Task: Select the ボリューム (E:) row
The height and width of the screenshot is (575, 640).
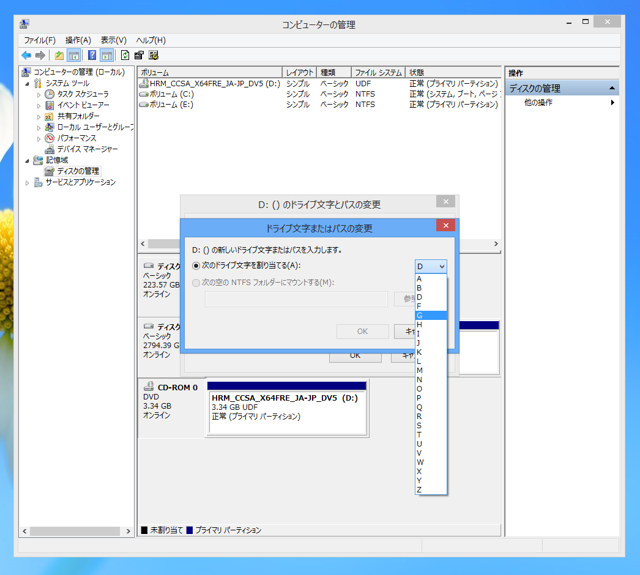Action: click(319, 104)
